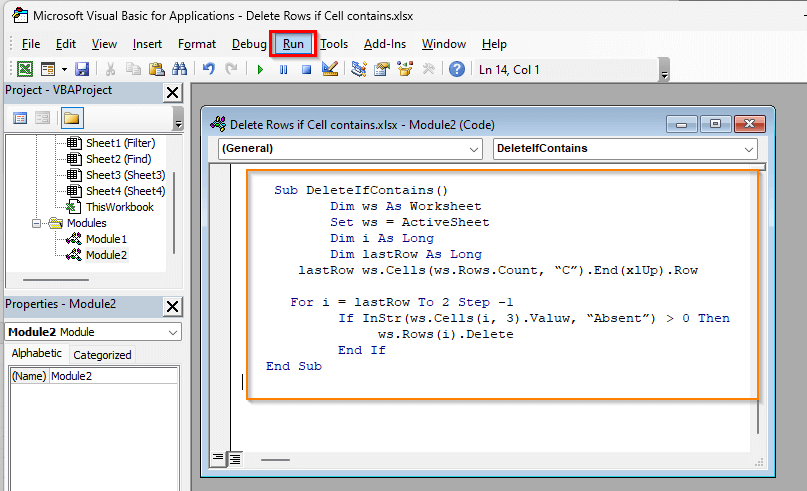Toggle Design Mode icon
The height and width of the screenshot is (491, 807).
tap(331, 69)
